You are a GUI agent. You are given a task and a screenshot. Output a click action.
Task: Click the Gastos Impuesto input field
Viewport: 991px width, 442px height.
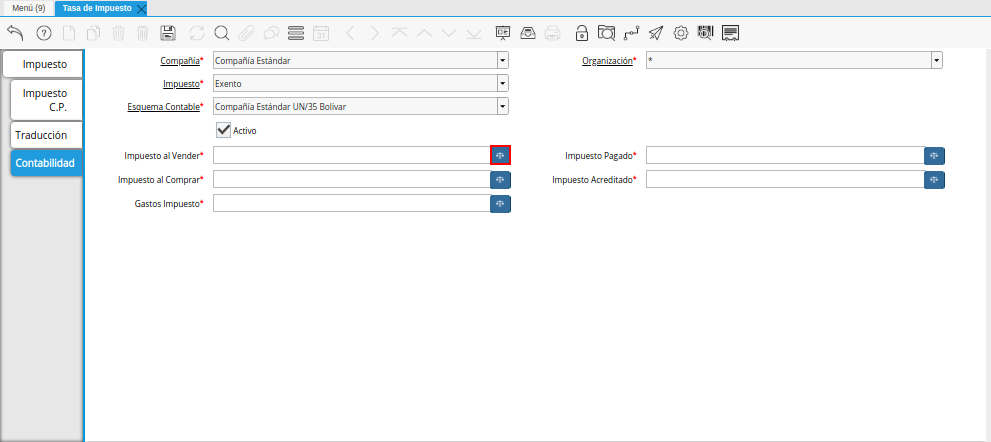point(351,204)
